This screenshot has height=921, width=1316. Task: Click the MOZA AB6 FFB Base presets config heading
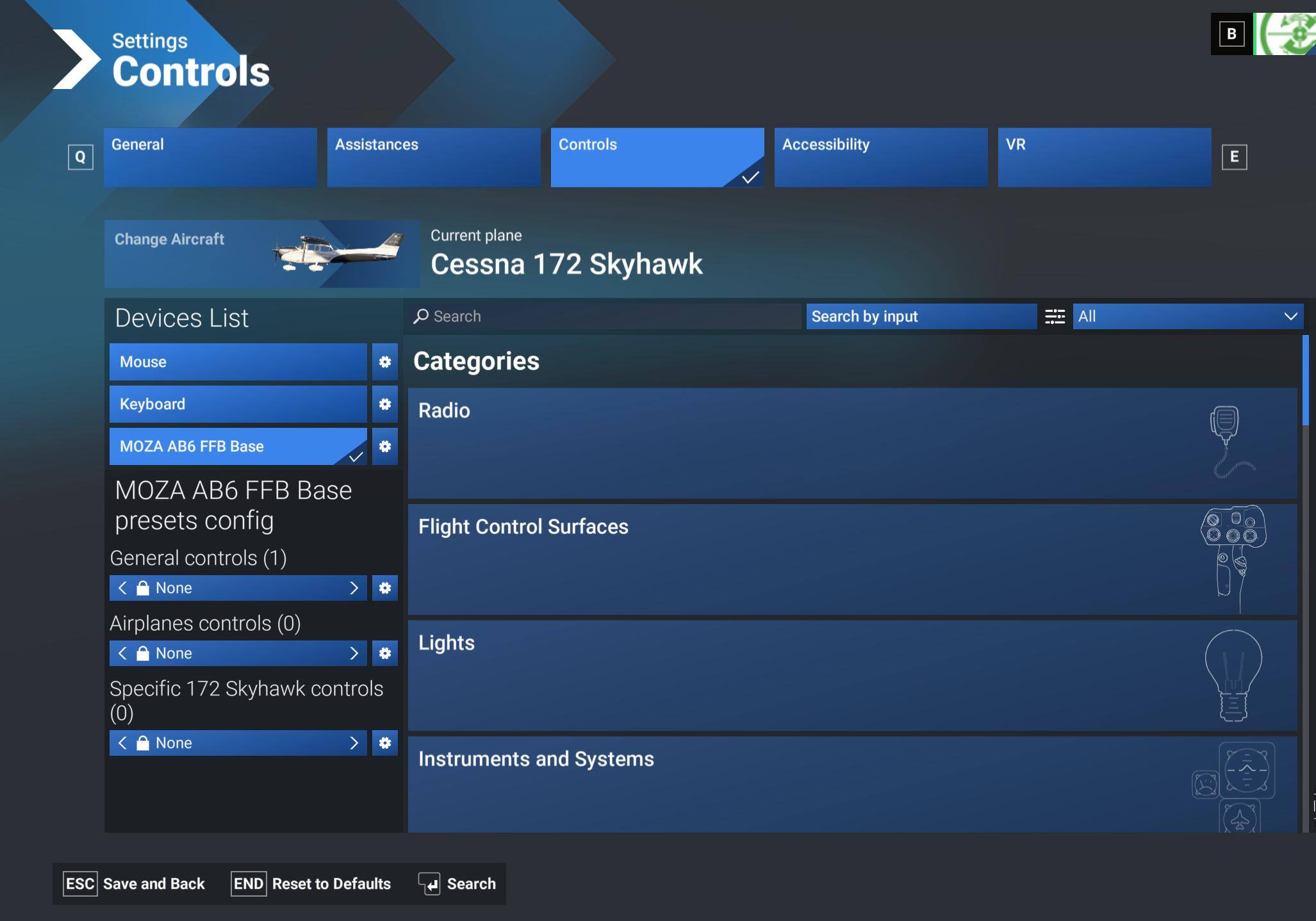point(233,505)
